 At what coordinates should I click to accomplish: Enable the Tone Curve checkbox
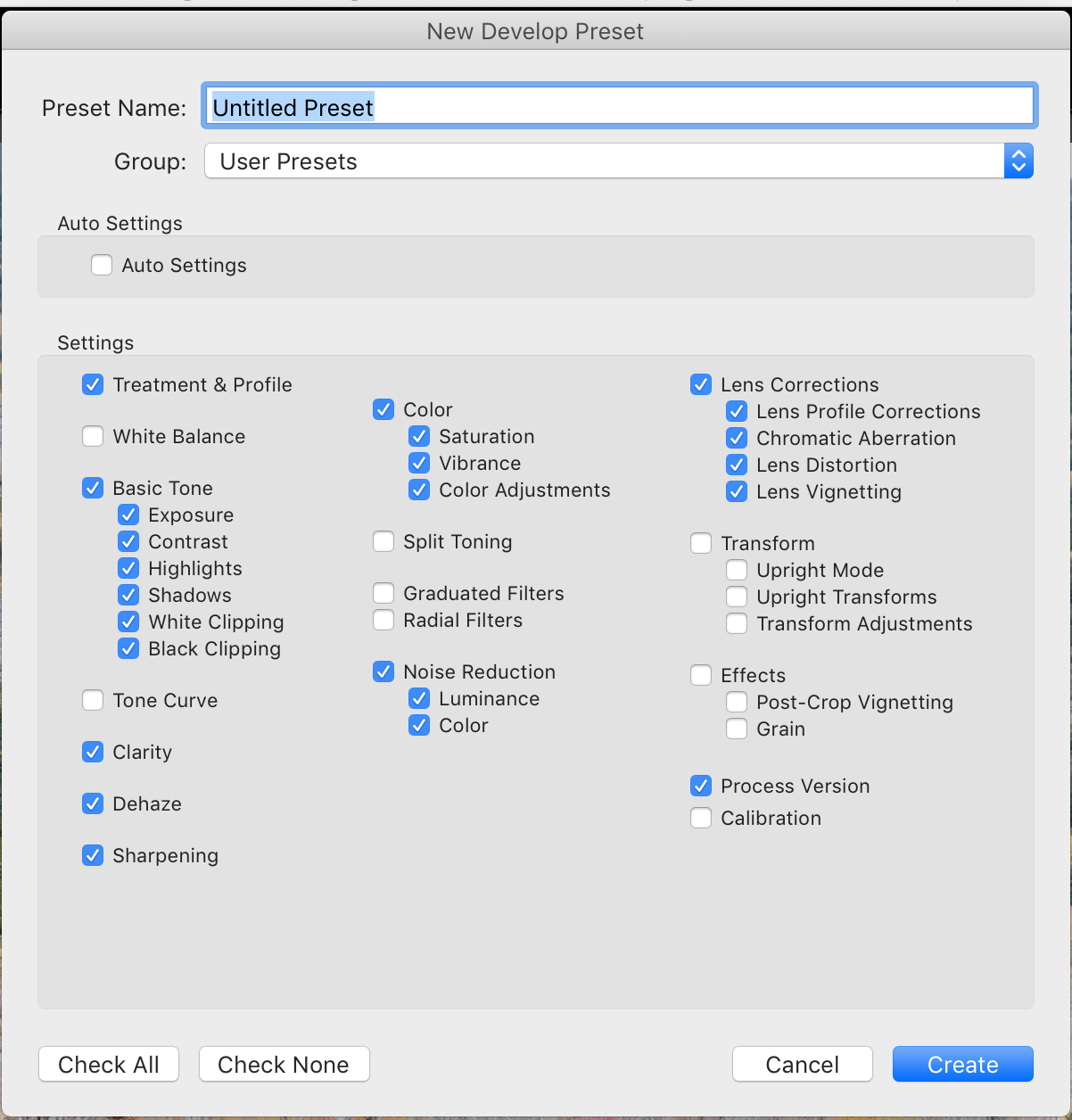tap(93, 700)
